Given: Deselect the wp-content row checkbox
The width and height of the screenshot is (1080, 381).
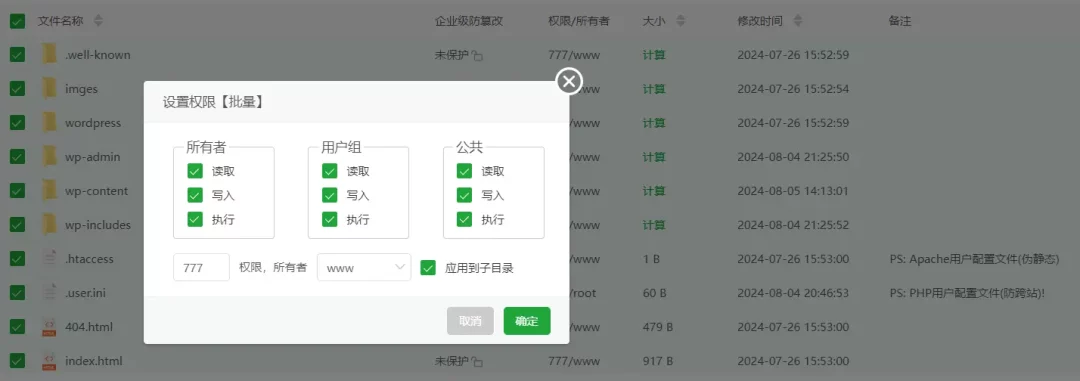Looking at the screenshot, I should point(17,190).
